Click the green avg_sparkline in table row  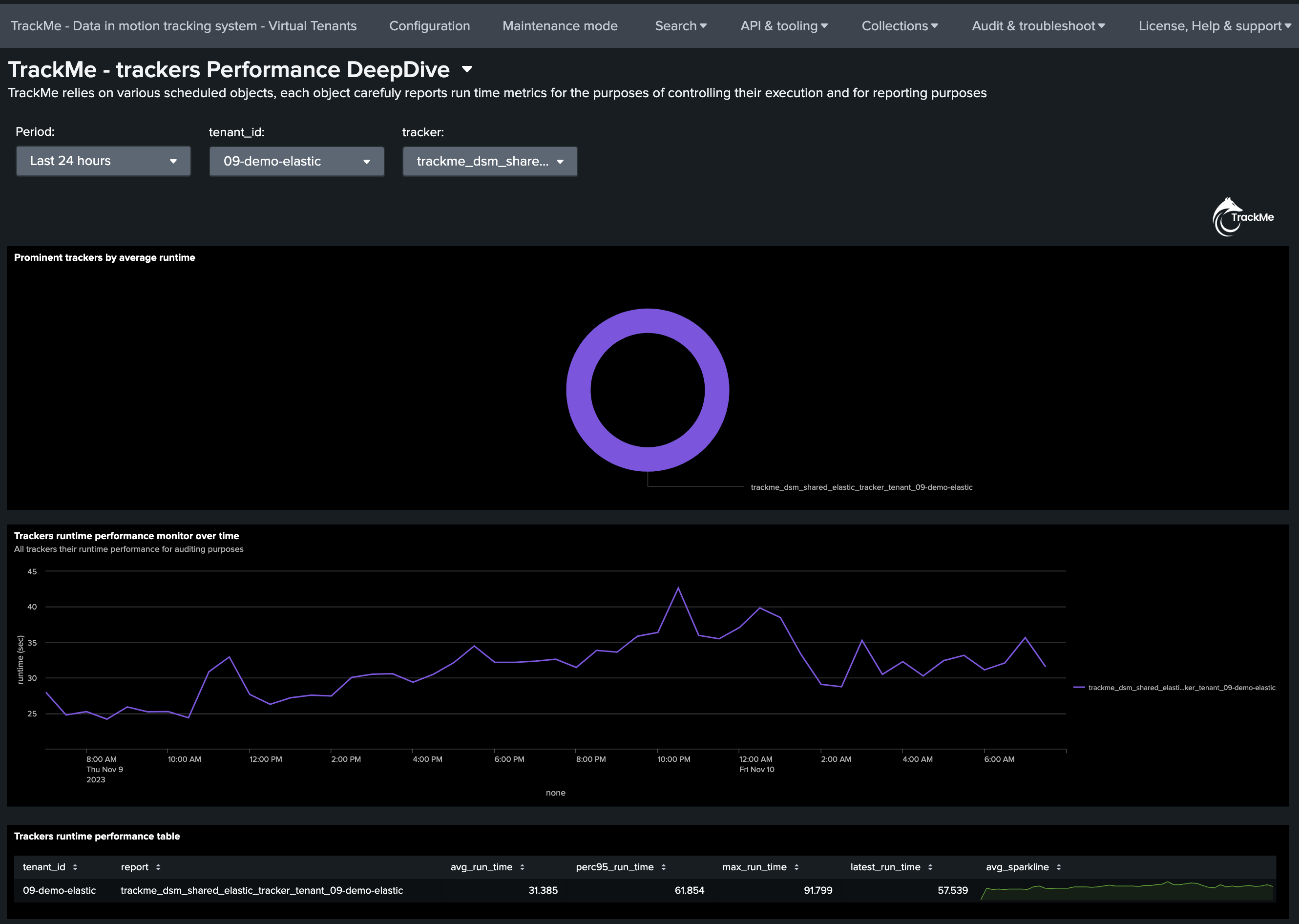[1127, 891]
